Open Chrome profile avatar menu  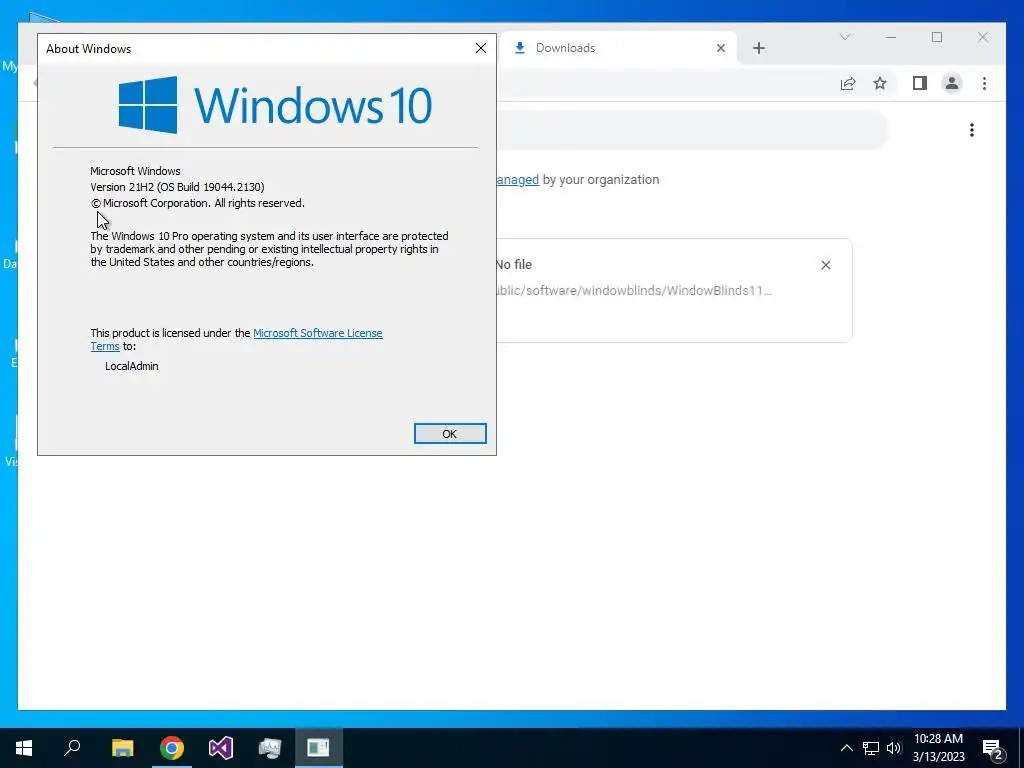click(952, 84)
